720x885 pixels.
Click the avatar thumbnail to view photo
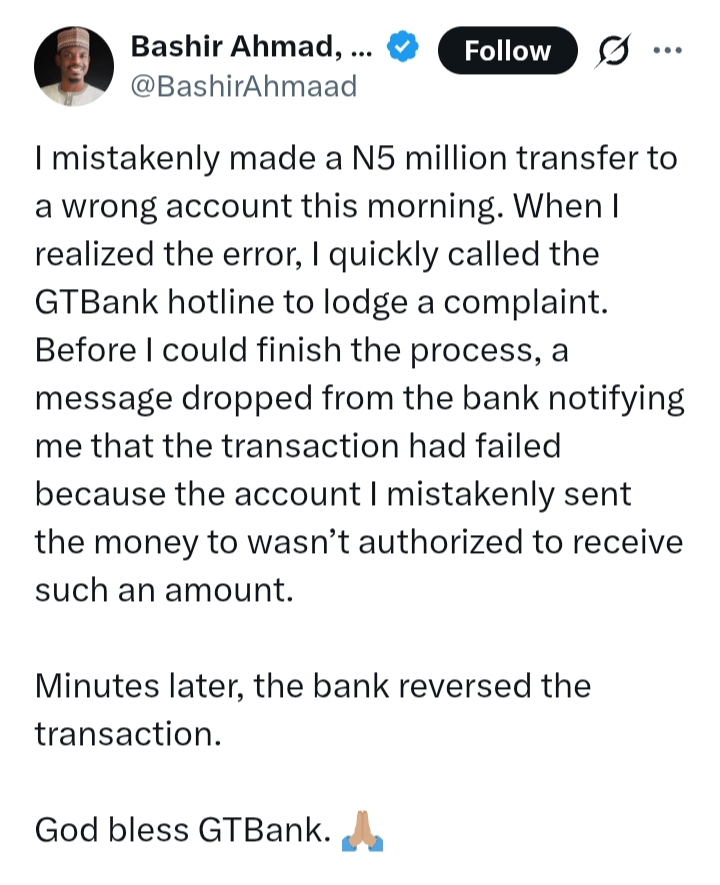pos(74,60)
